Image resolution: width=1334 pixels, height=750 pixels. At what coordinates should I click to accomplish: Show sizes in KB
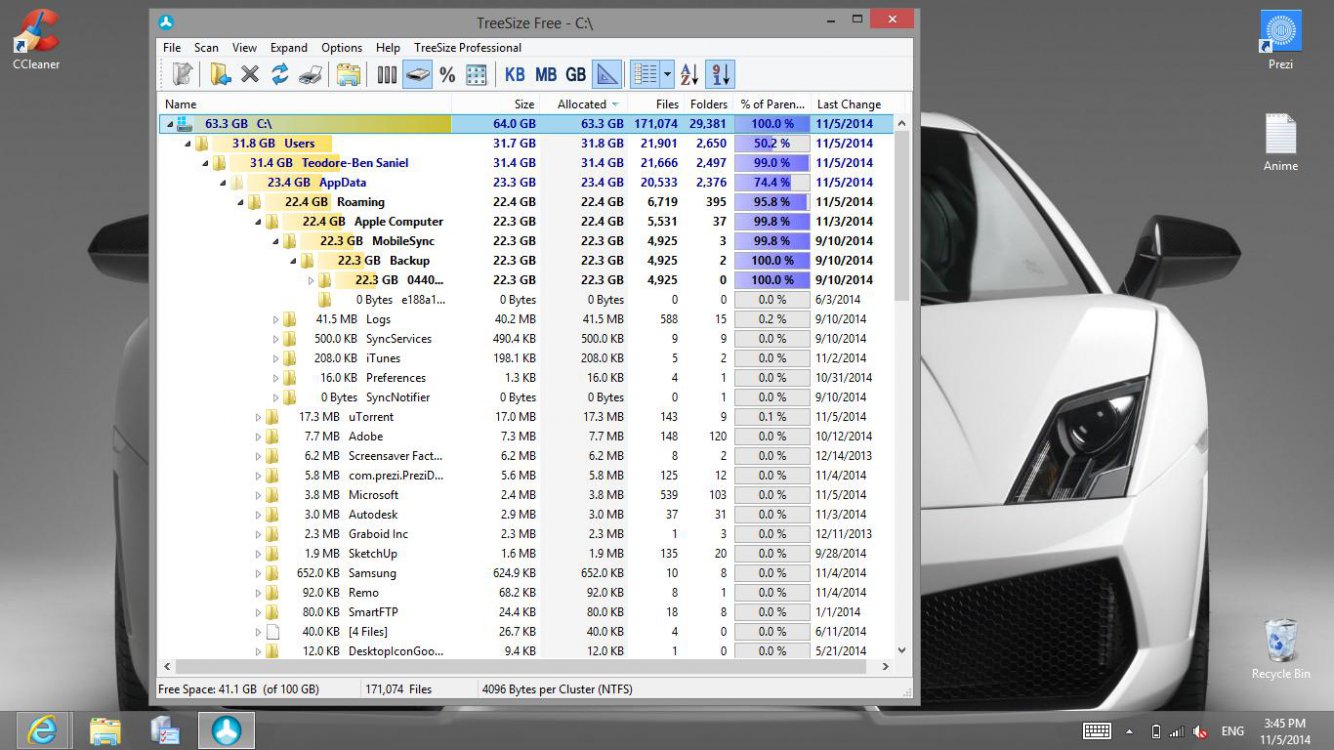pyautogui.click(x=515, y=74)
